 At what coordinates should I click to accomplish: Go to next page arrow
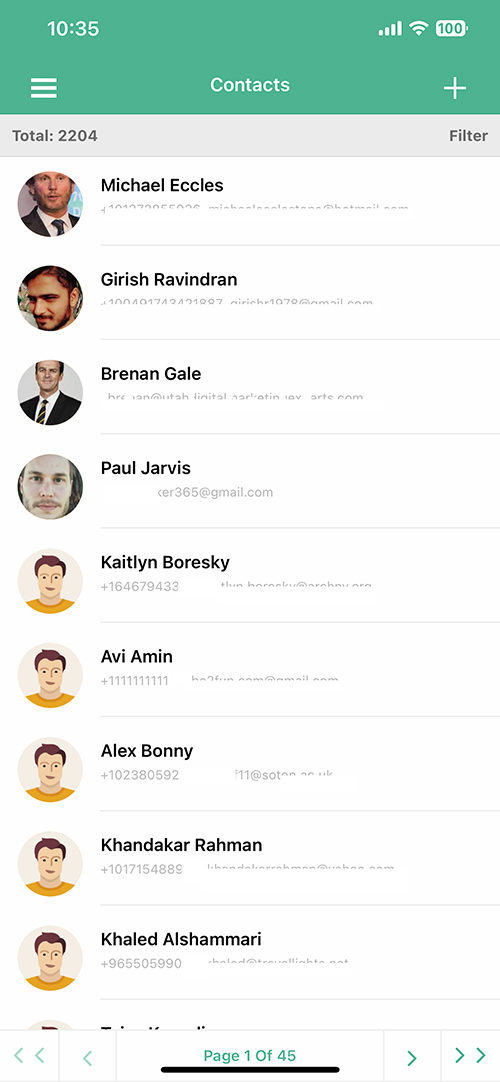point(412,1056)
